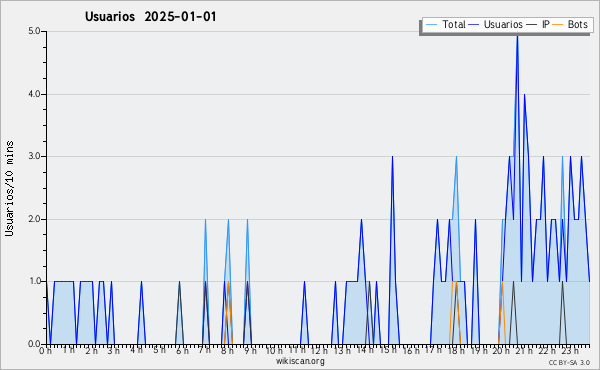Click the 3.0 spike near 15 h
Screen dimensions: 600x370
[x=392, y=158]
